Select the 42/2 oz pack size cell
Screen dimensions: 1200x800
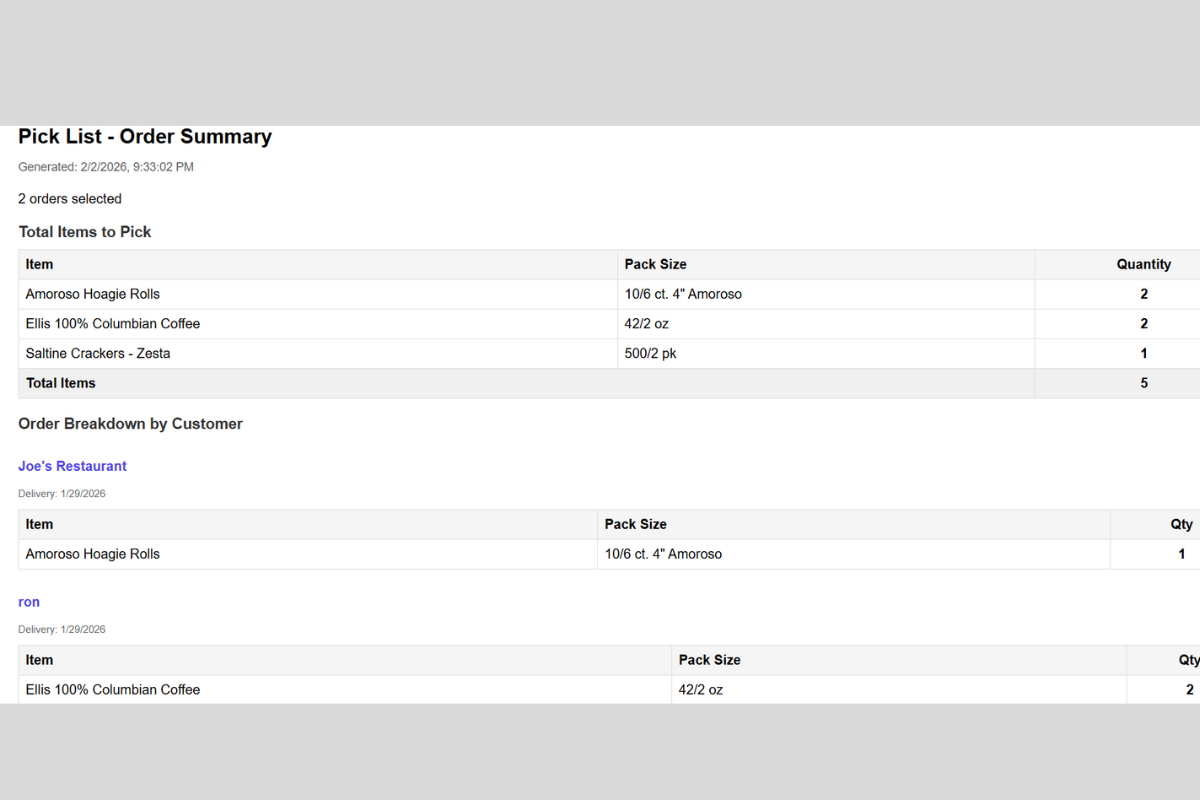click(x=648, y=323)
